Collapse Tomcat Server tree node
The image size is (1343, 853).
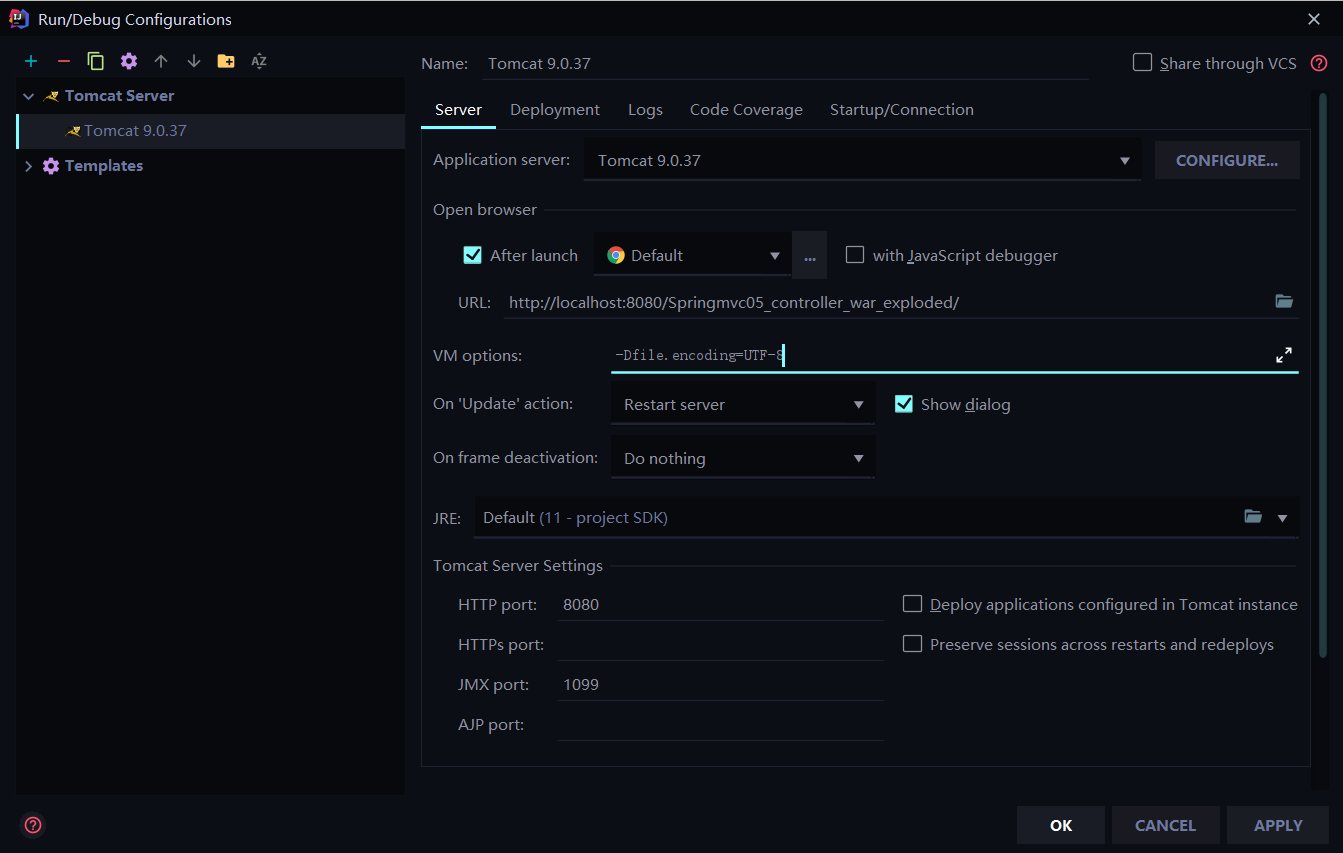click(29, 96)
